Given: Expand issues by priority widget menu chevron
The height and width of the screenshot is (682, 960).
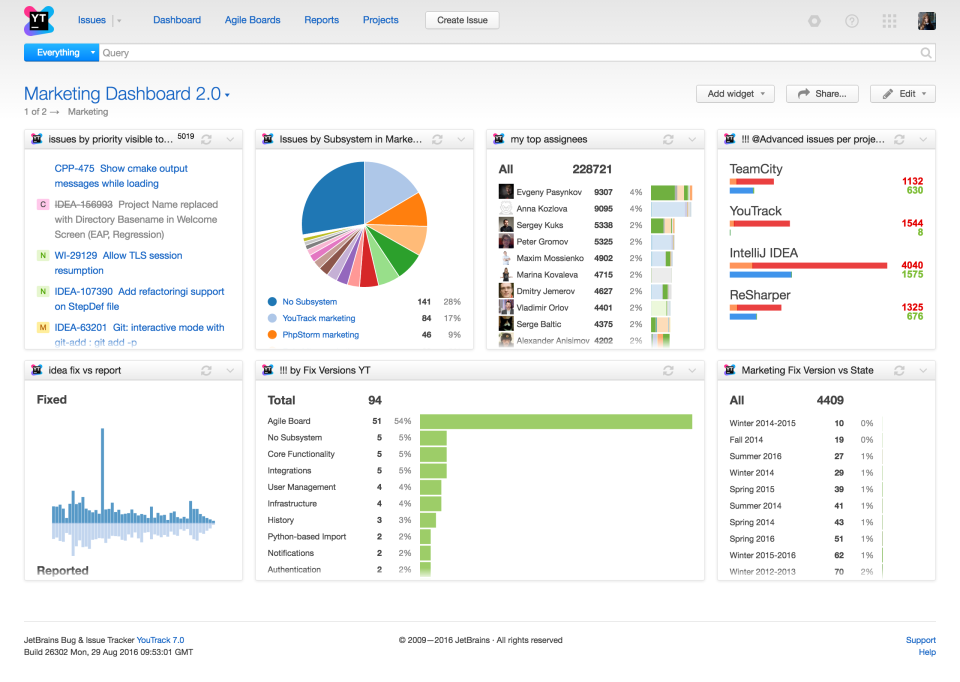Looking at the screenshot, I should click(x=230, y=140).
